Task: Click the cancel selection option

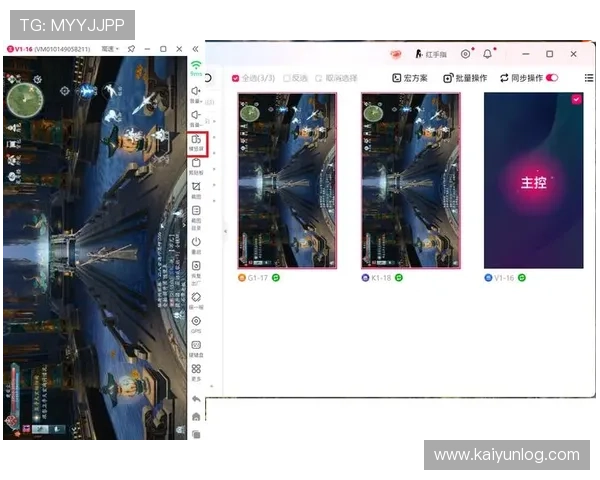Action: (x=336, y=78)
